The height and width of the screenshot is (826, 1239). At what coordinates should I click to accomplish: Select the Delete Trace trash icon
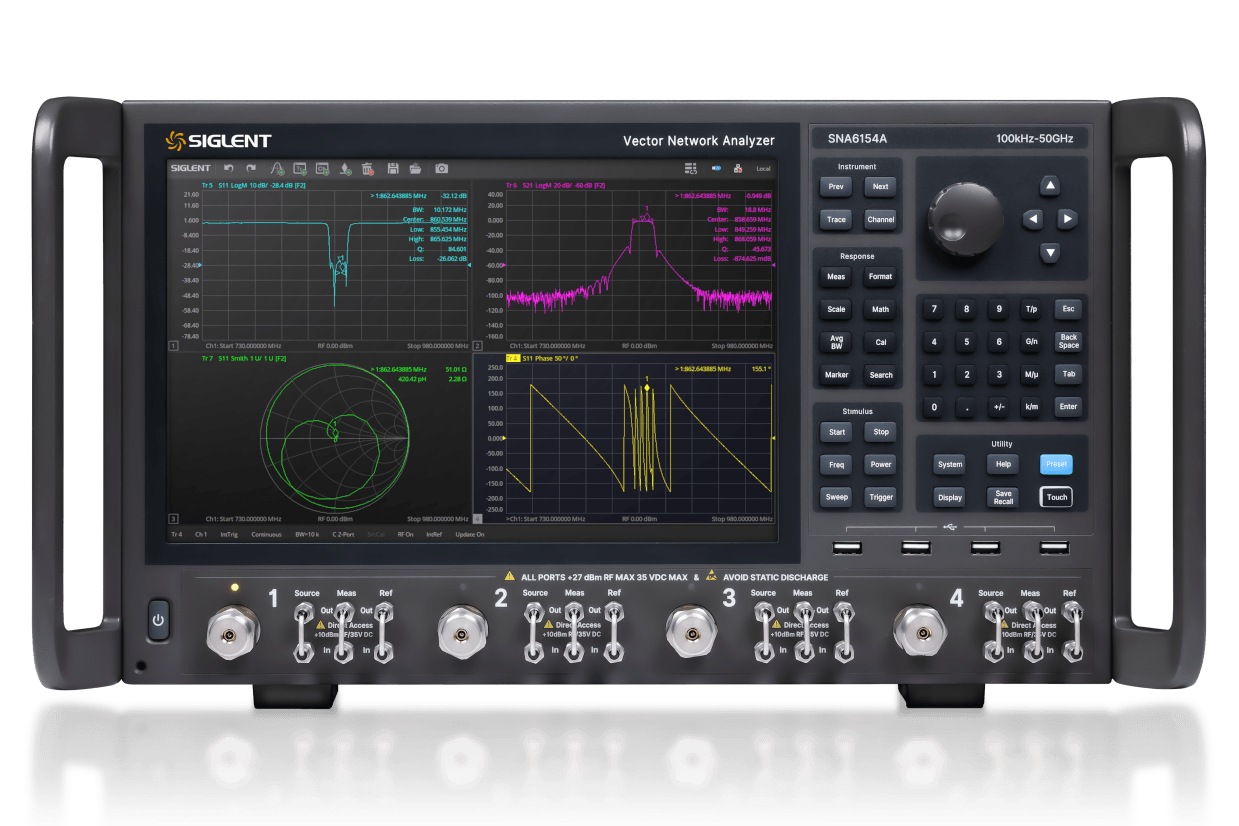point(367,168)
